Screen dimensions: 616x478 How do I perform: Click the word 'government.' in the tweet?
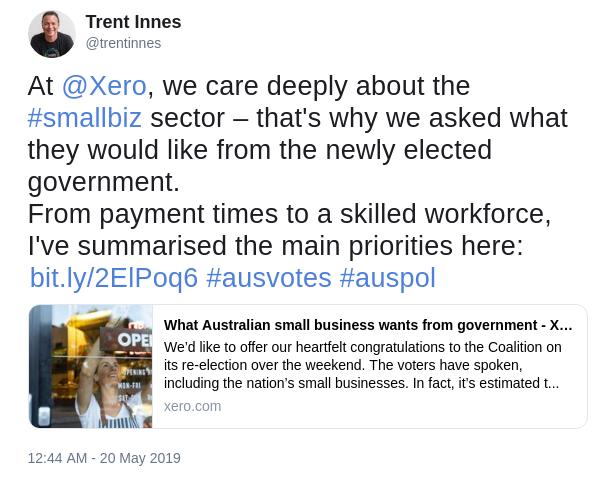tap(104, 182)
